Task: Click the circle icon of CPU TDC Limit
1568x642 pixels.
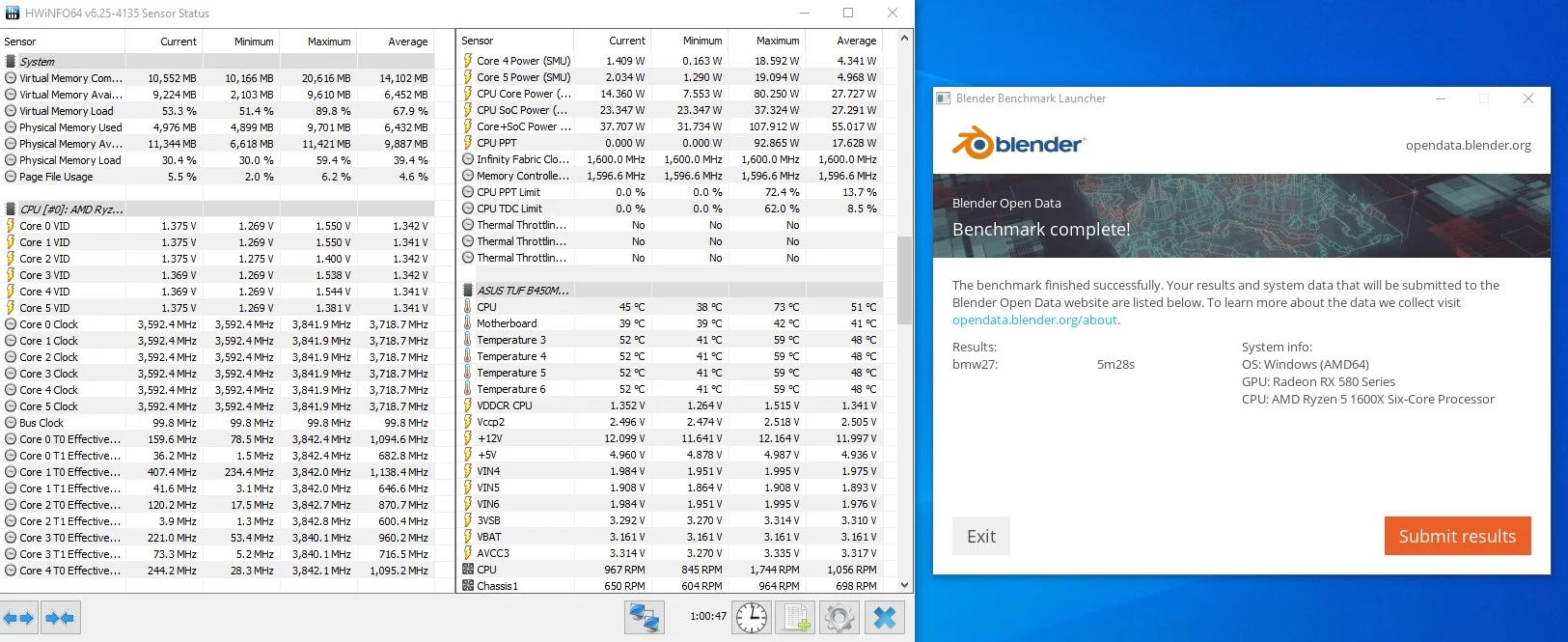Action: pos(468,209)
